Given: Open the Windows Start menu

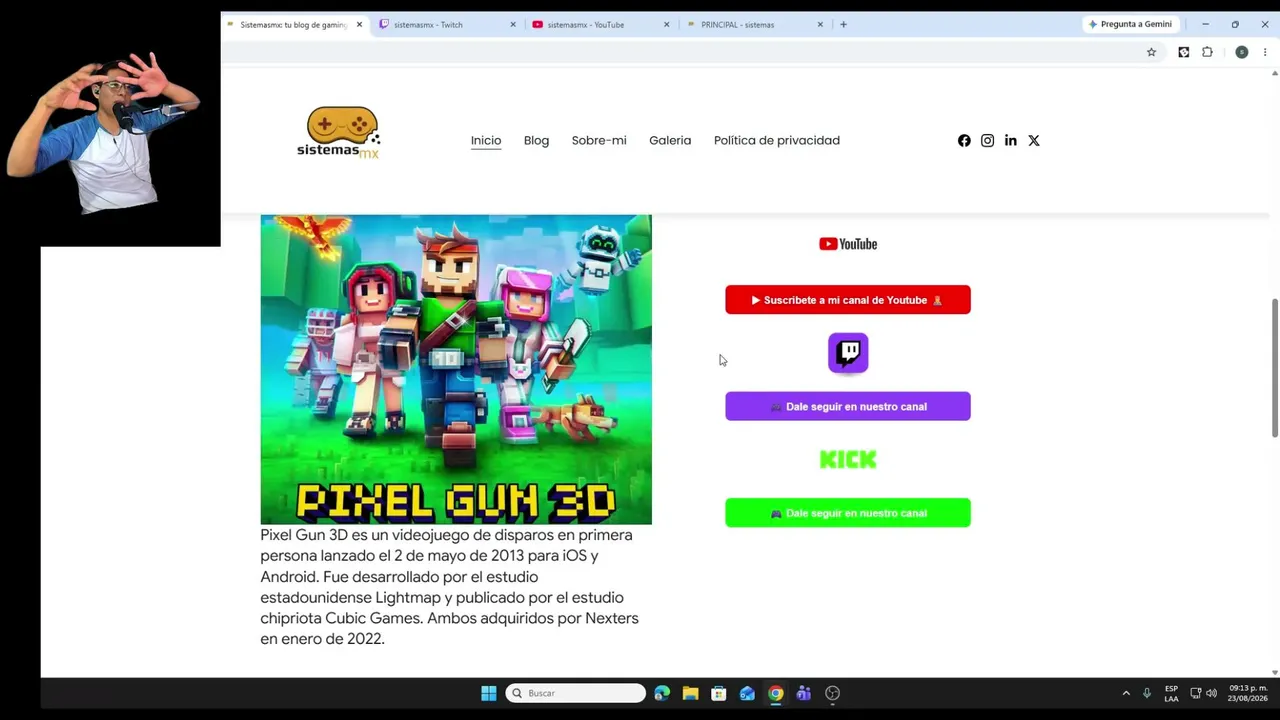Looking at the screenshot, I should tap(488, 693).
